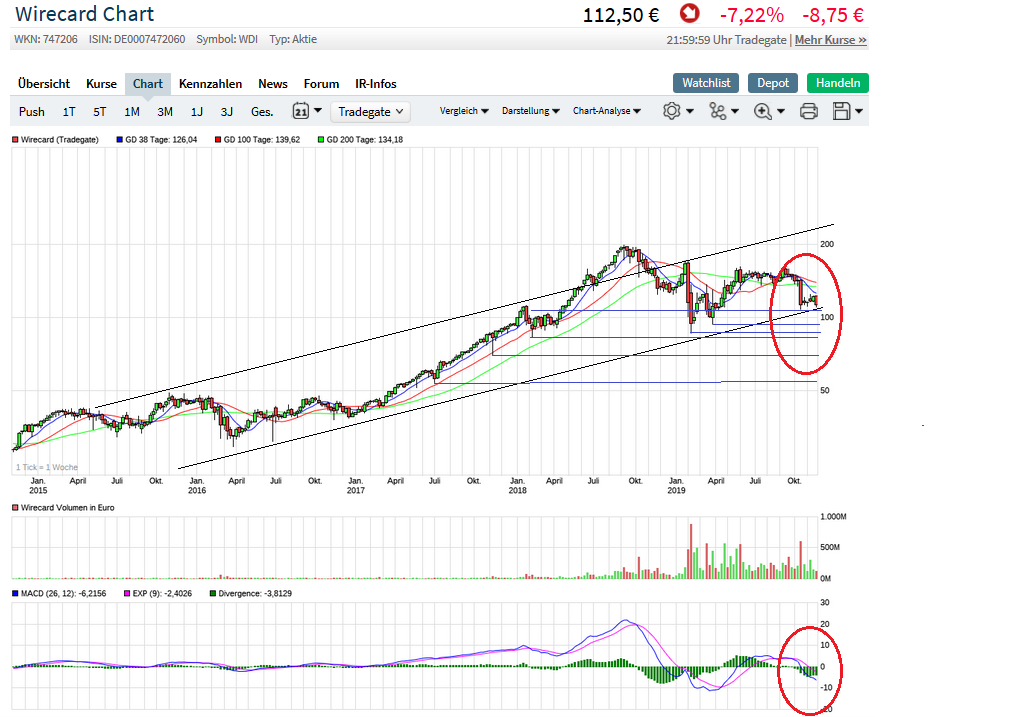
Task: Click the green GD 200 Tage legend swatch
Action: click(321, 139)
